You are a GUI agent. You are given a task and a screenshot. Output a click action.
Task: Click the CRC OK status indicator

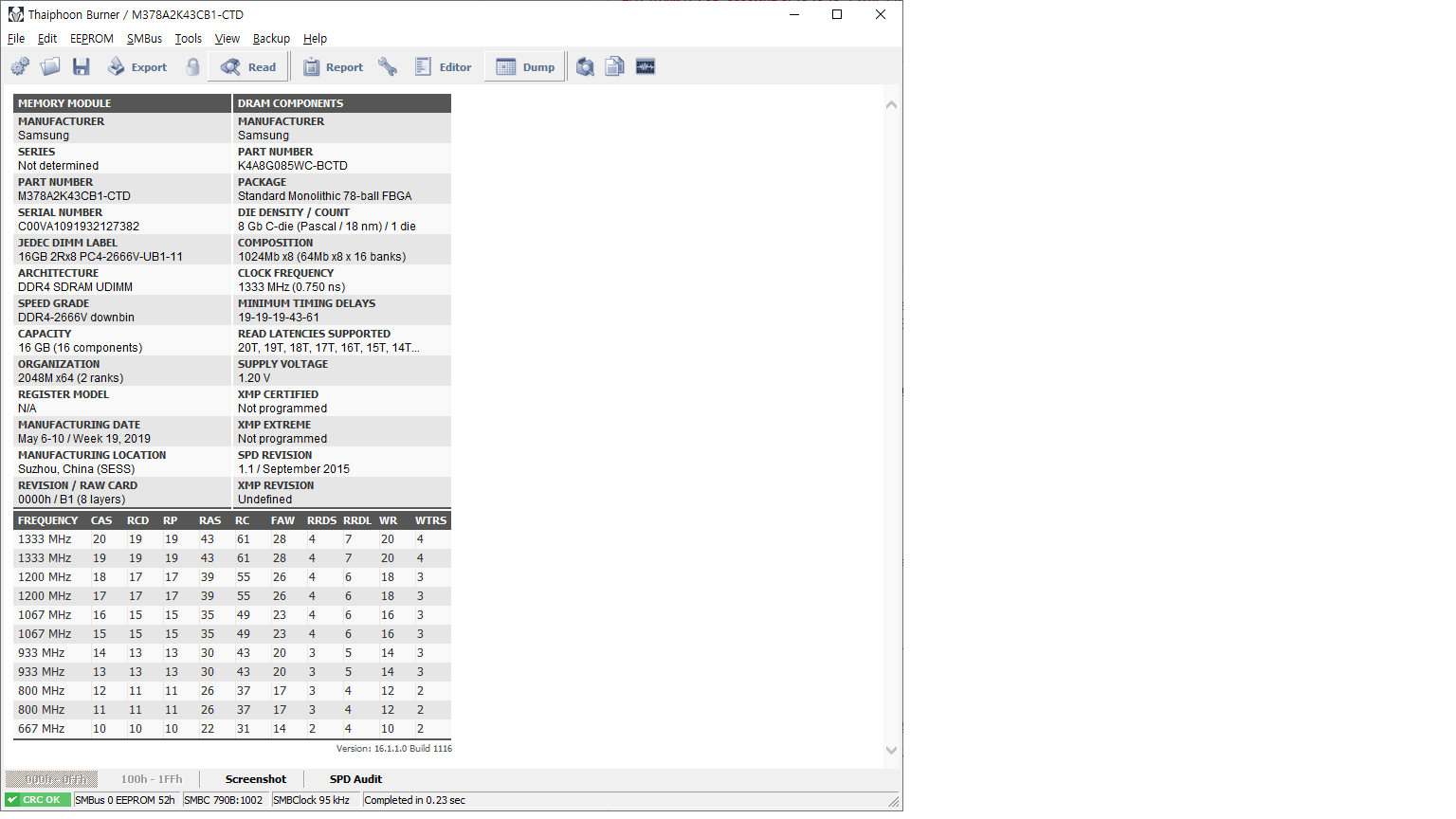[38, 800]
